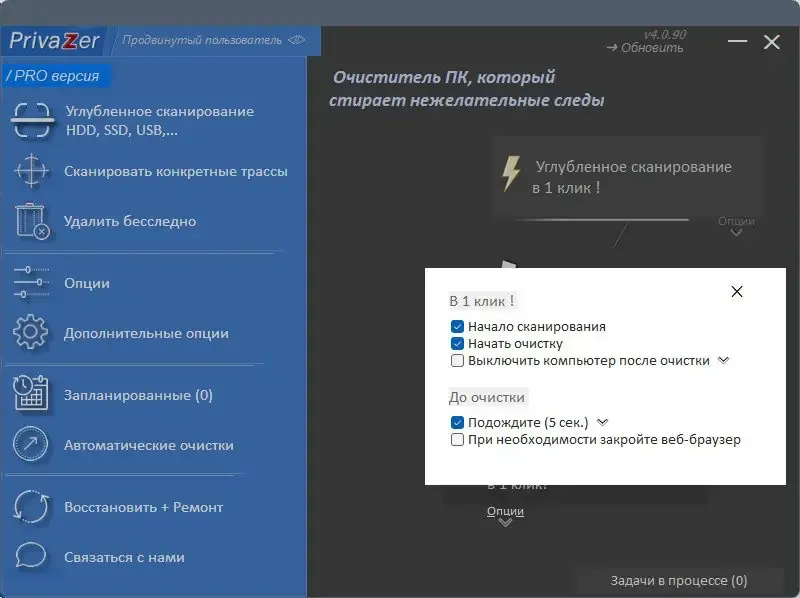Click the PrivaZer logo
The height and width of the screenshot is (598, 800).
pyautogui.click(x=54, y=40)
